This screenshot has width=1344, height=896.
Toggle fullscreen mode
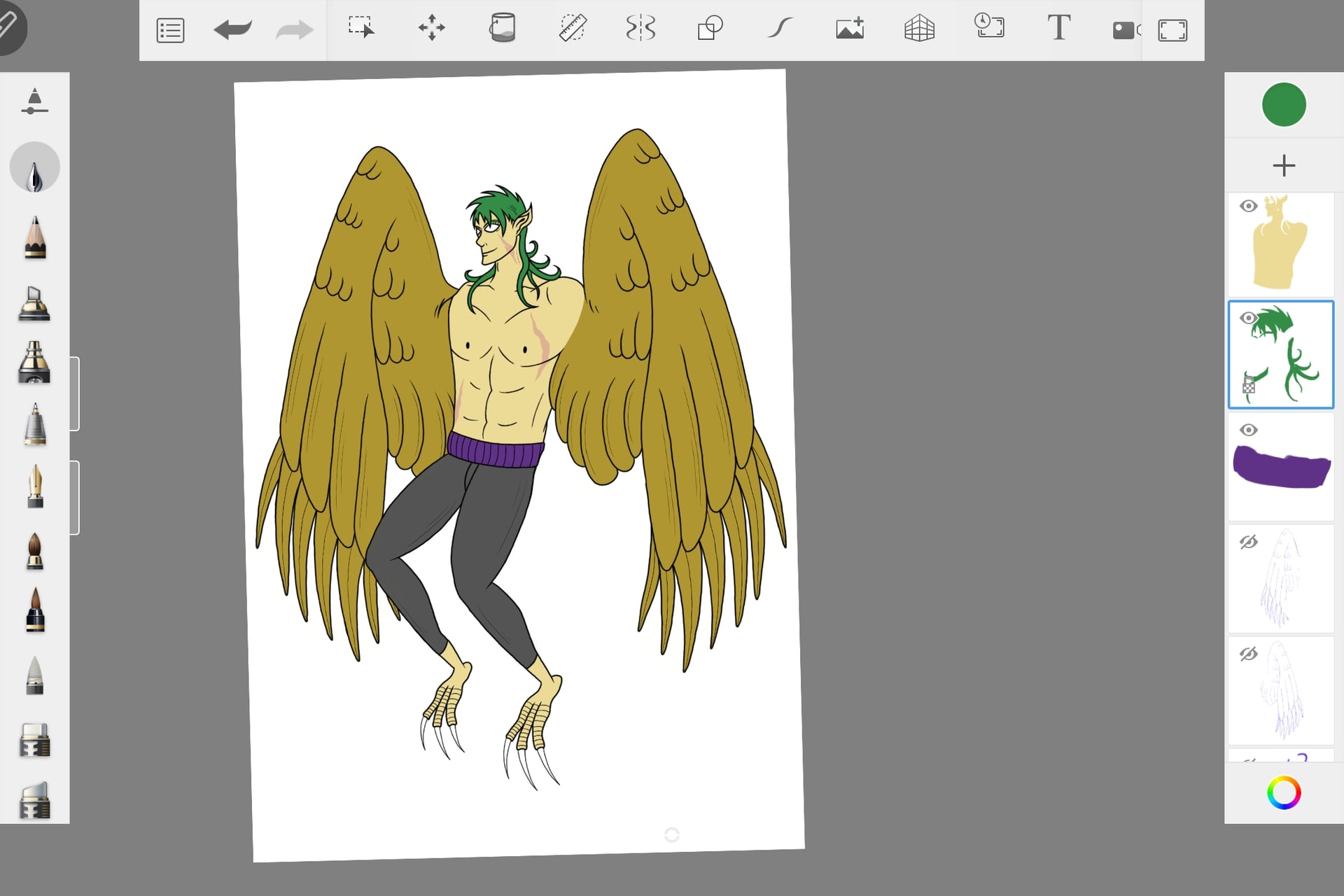pyautogui.click(x=1172, y=30)
